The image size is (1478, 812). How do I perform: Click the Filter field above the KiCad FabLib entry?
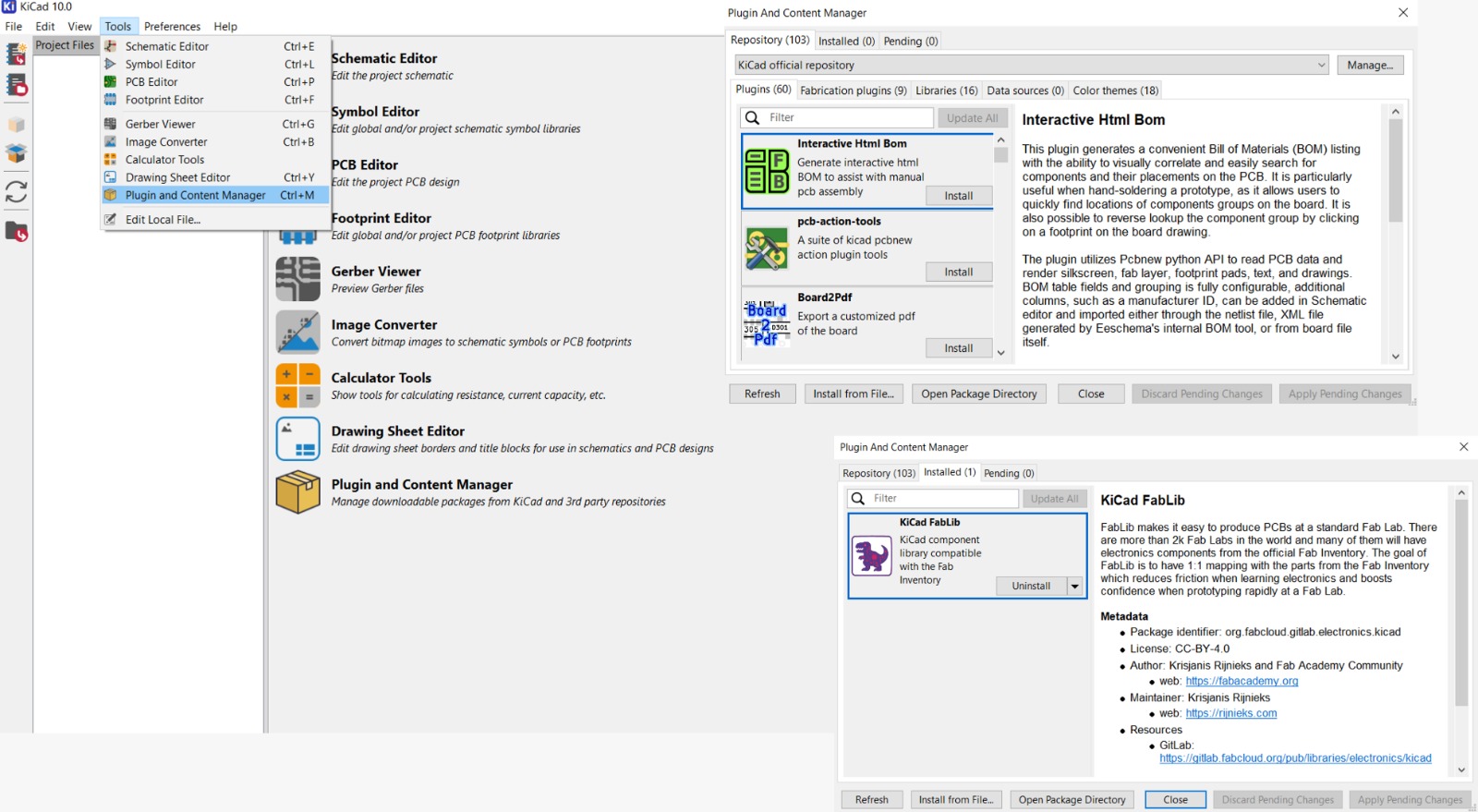point(933,498)
